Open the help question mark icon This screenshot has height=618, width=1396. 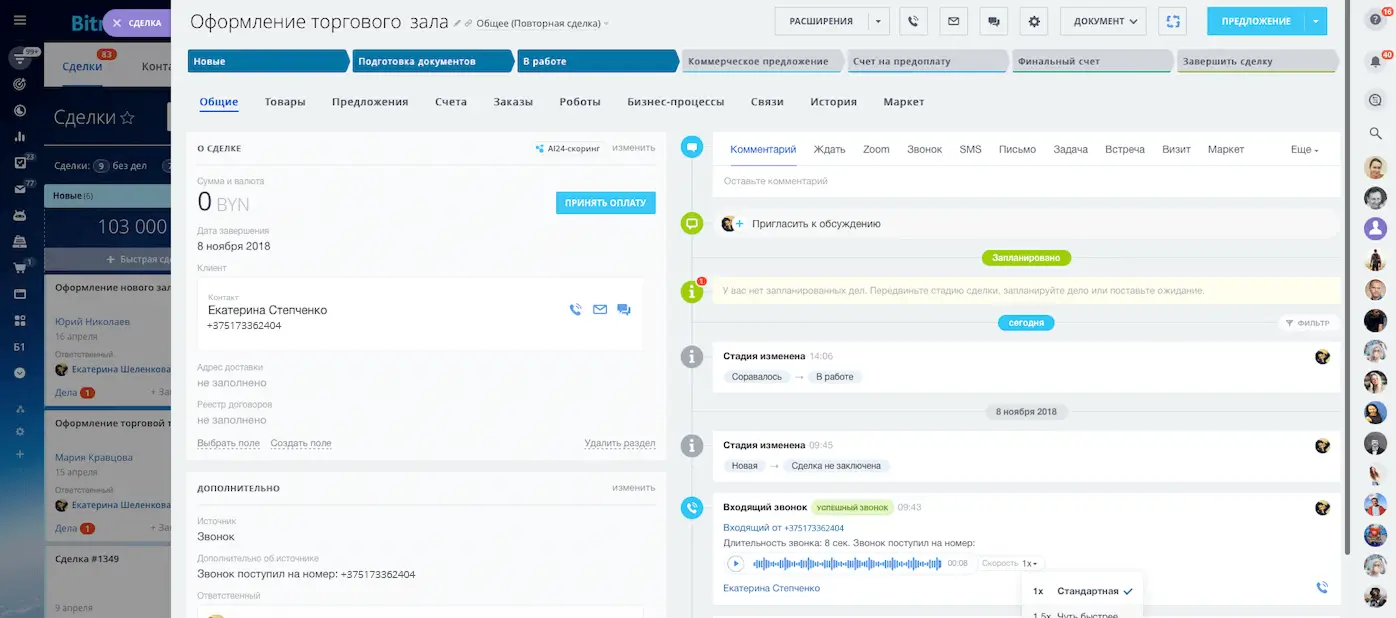1375,20
